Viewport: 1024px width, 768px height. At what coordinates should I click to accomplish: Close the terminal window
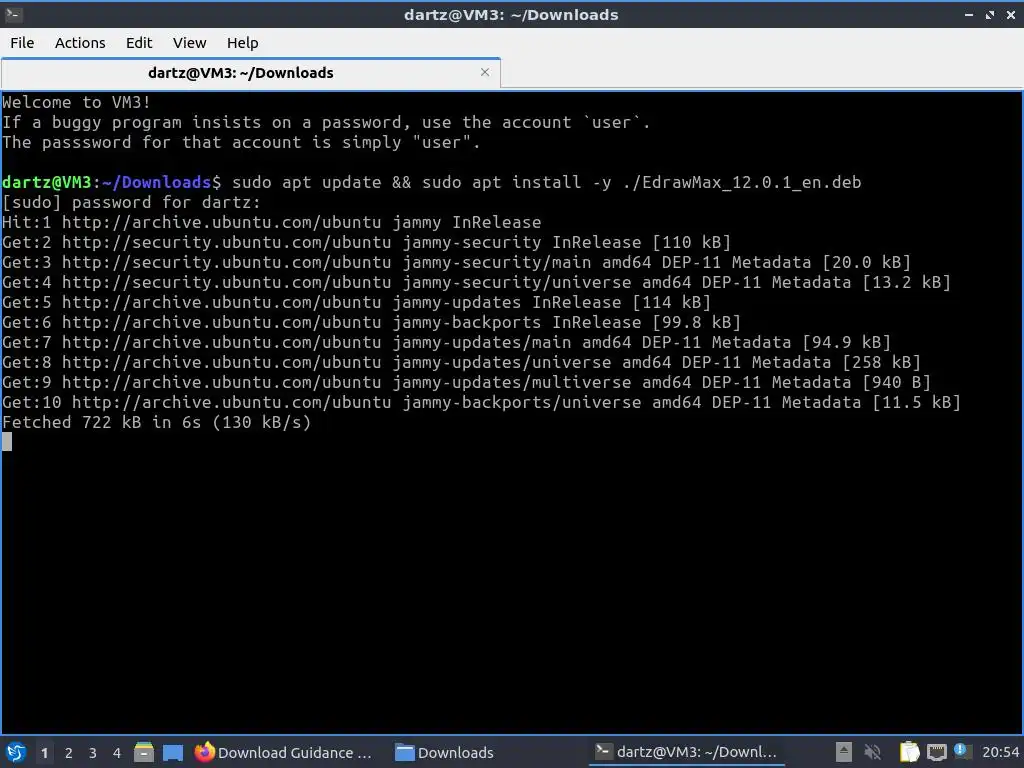coord(1011,15)
